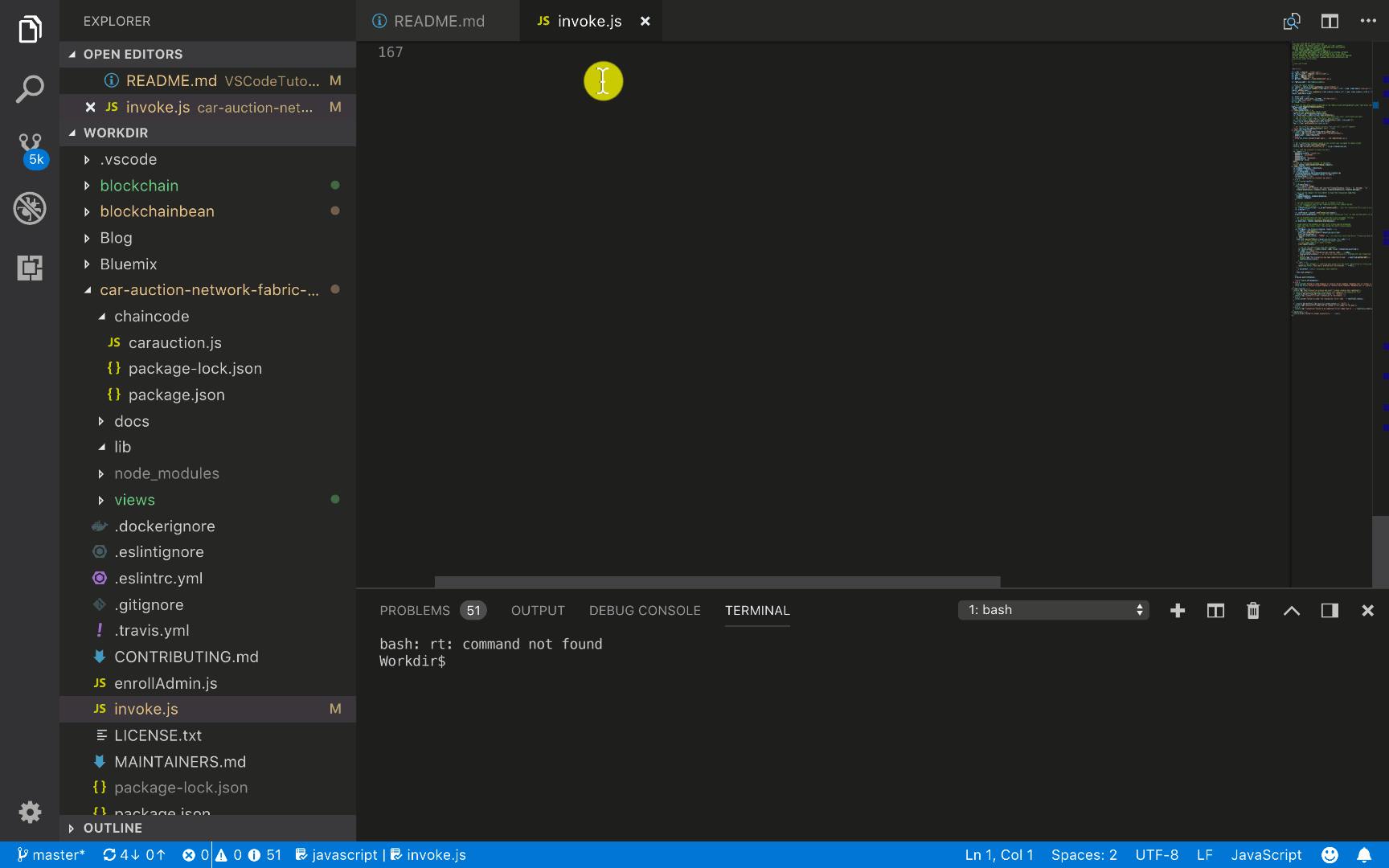This screenshot has width=1389, height=868.
Task: Split the editor to the right
Action: point(1330,21)
